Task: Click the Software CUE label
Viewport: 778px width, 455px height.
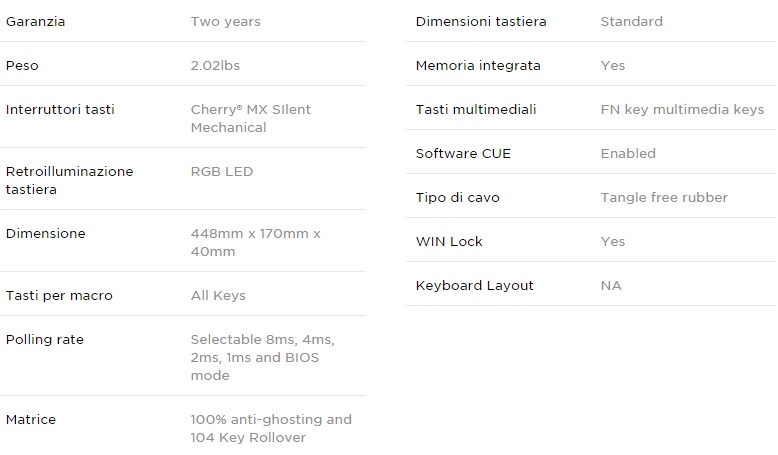Action: point(463,153)
